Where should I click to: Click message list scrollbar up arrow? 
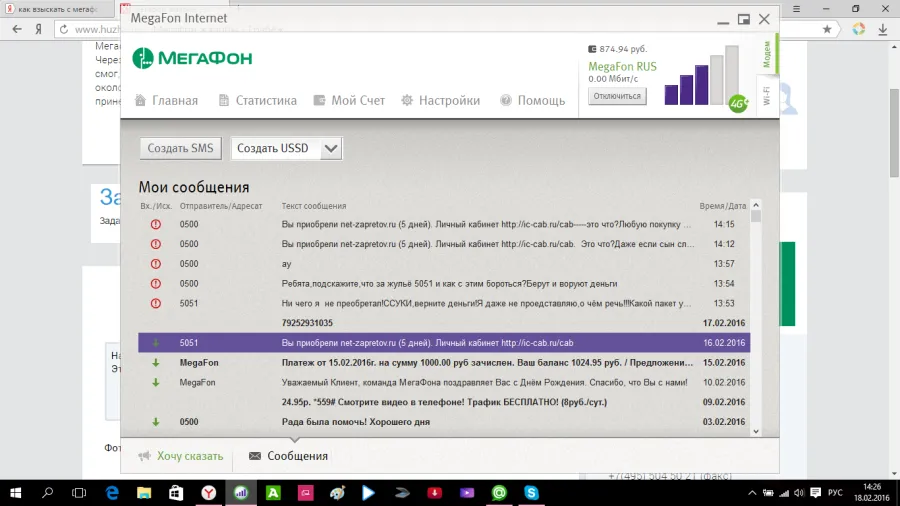pyautogui.click(x=756, y=205)
